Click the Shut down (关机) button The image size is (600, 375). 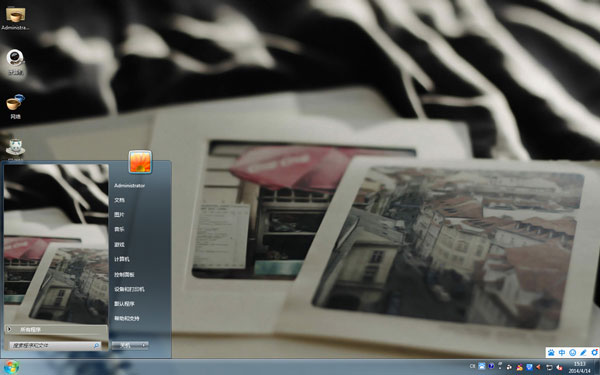tap(126, 346)
